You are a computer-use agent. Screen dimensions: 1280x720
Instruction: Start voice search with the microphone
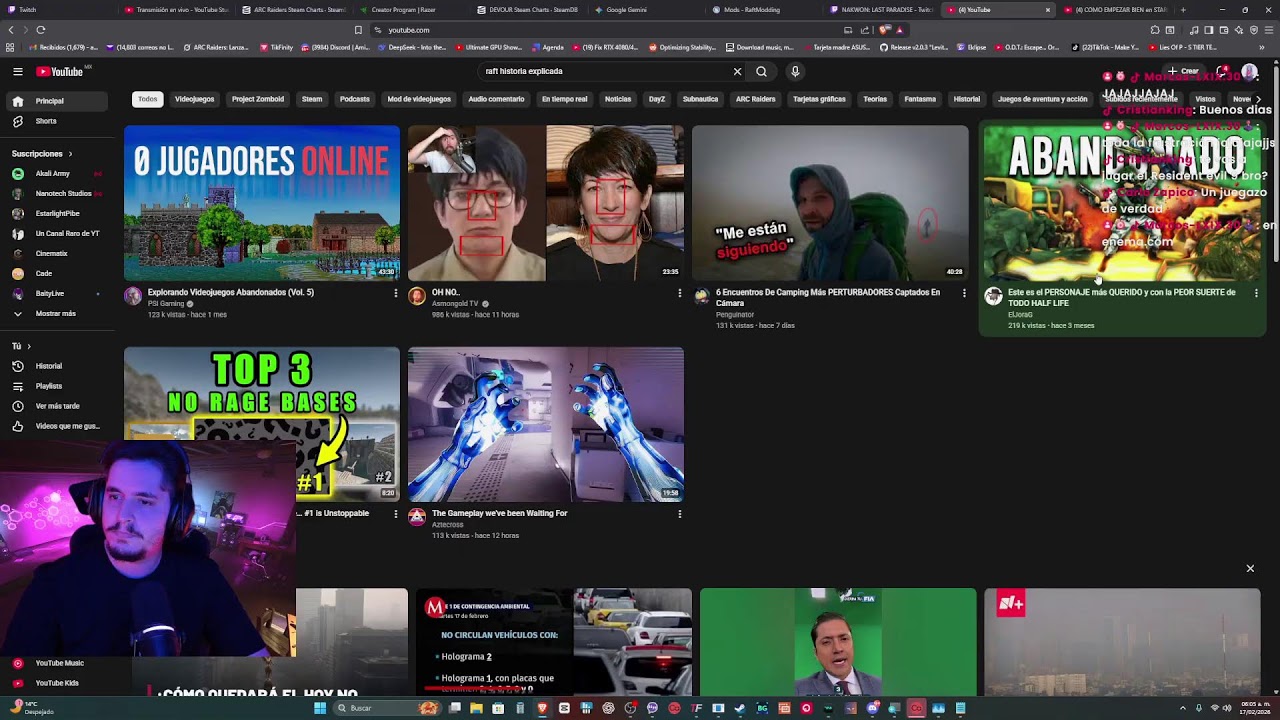pyautogui.click(x=795, y=71)
